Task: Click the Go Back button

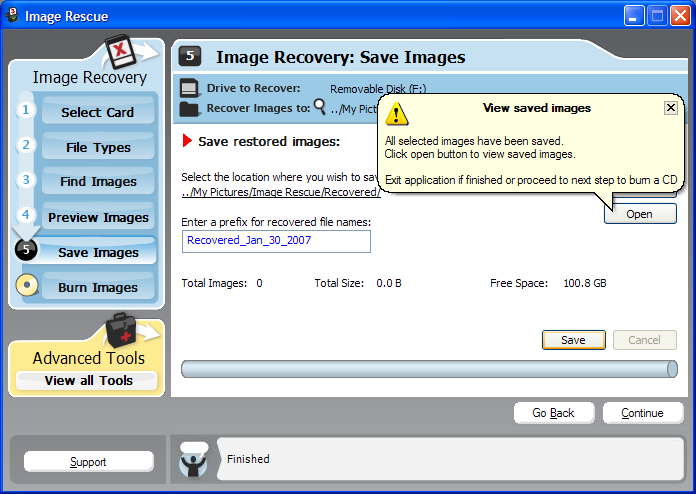Action: (x=554, y=413)
